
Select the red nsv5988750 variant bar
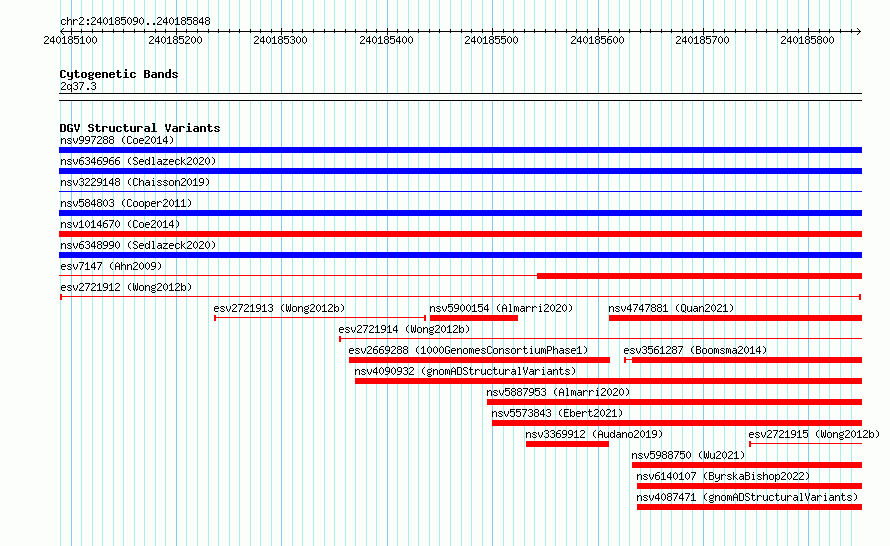pos(747,465)
